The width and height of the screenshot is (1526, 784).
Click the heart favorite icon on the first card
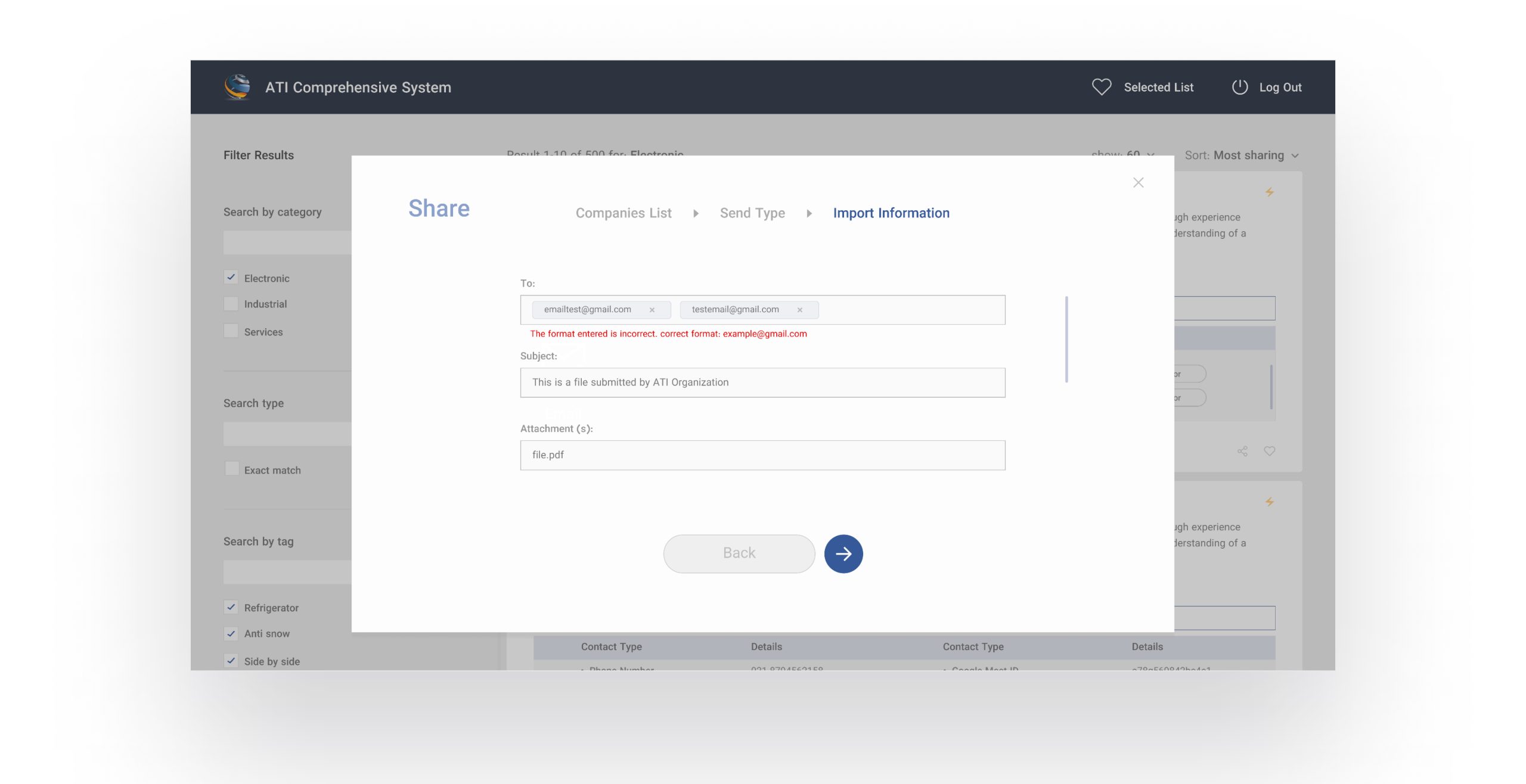pyautogui.click(x=1269, y=451)
